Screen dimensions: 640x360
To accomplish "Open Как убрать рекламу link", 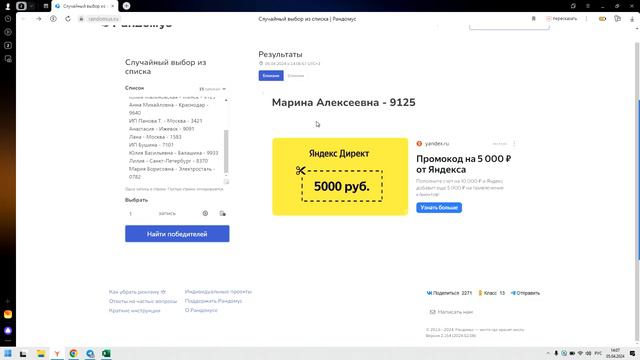I will [137, 292].
